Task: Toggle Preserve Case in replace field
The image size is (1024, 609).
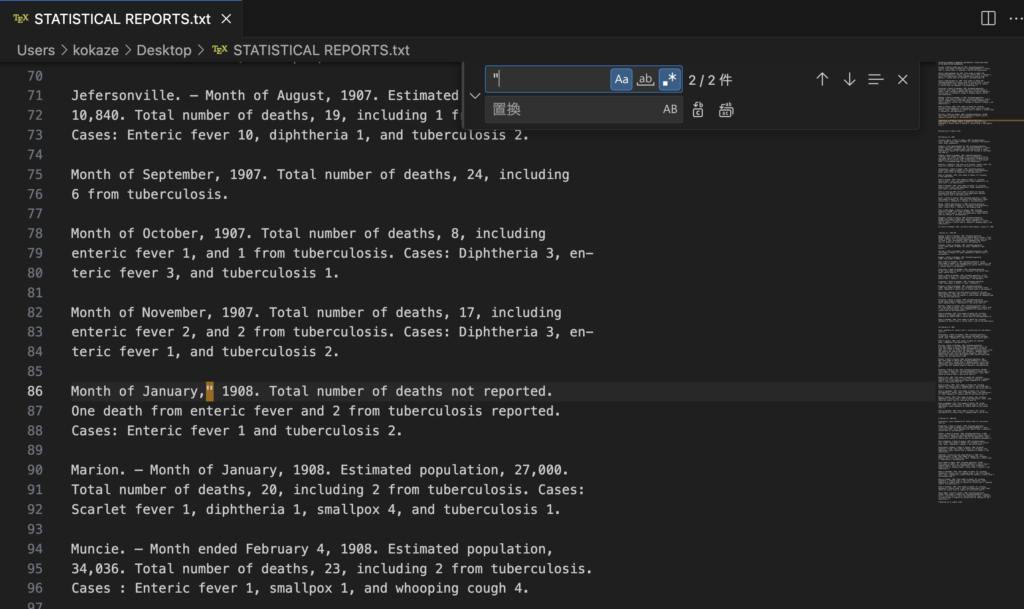Action: [670, 110]
